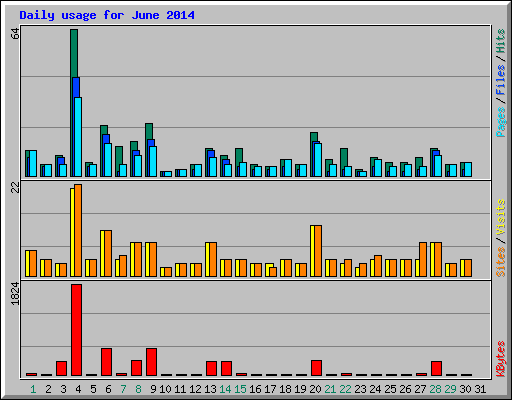This screenshot has height=400, width=512.
Task: Click day label '31' on the x-axis
Action: click(480, 389)
